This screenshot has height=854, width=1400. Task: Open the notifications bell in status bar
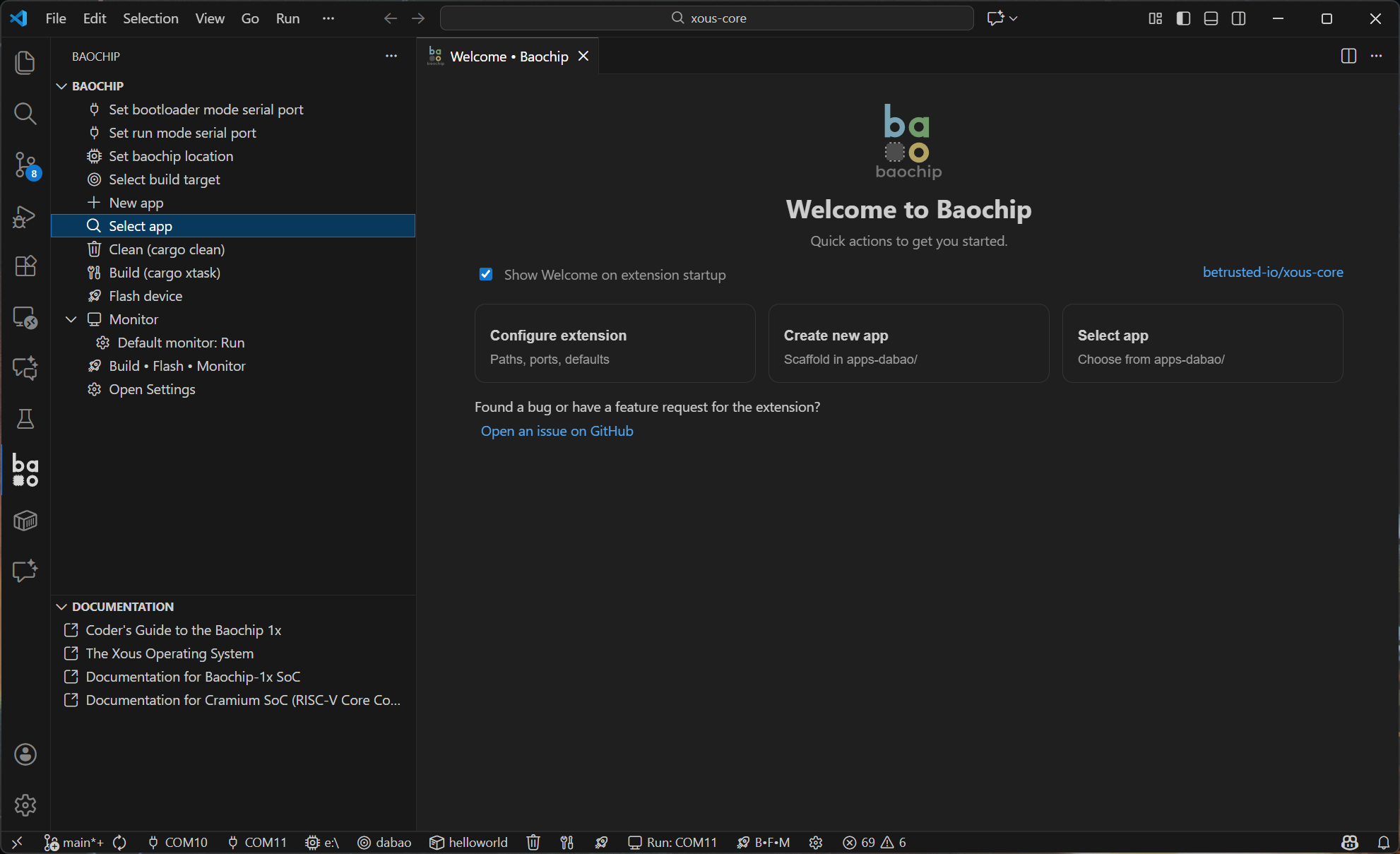[x=1383, y=842]
